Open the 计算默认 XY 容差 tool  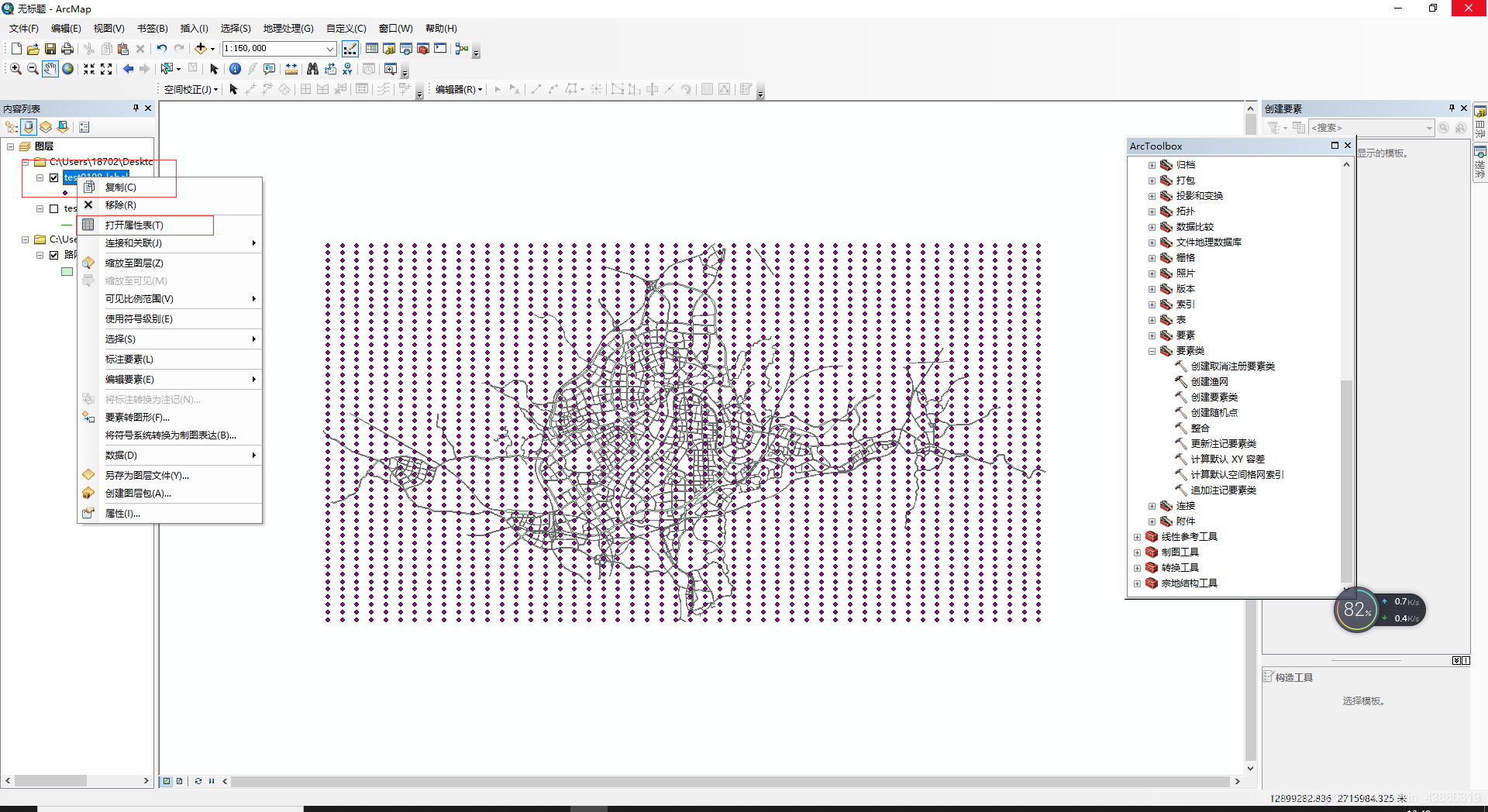click(1228, 459)
